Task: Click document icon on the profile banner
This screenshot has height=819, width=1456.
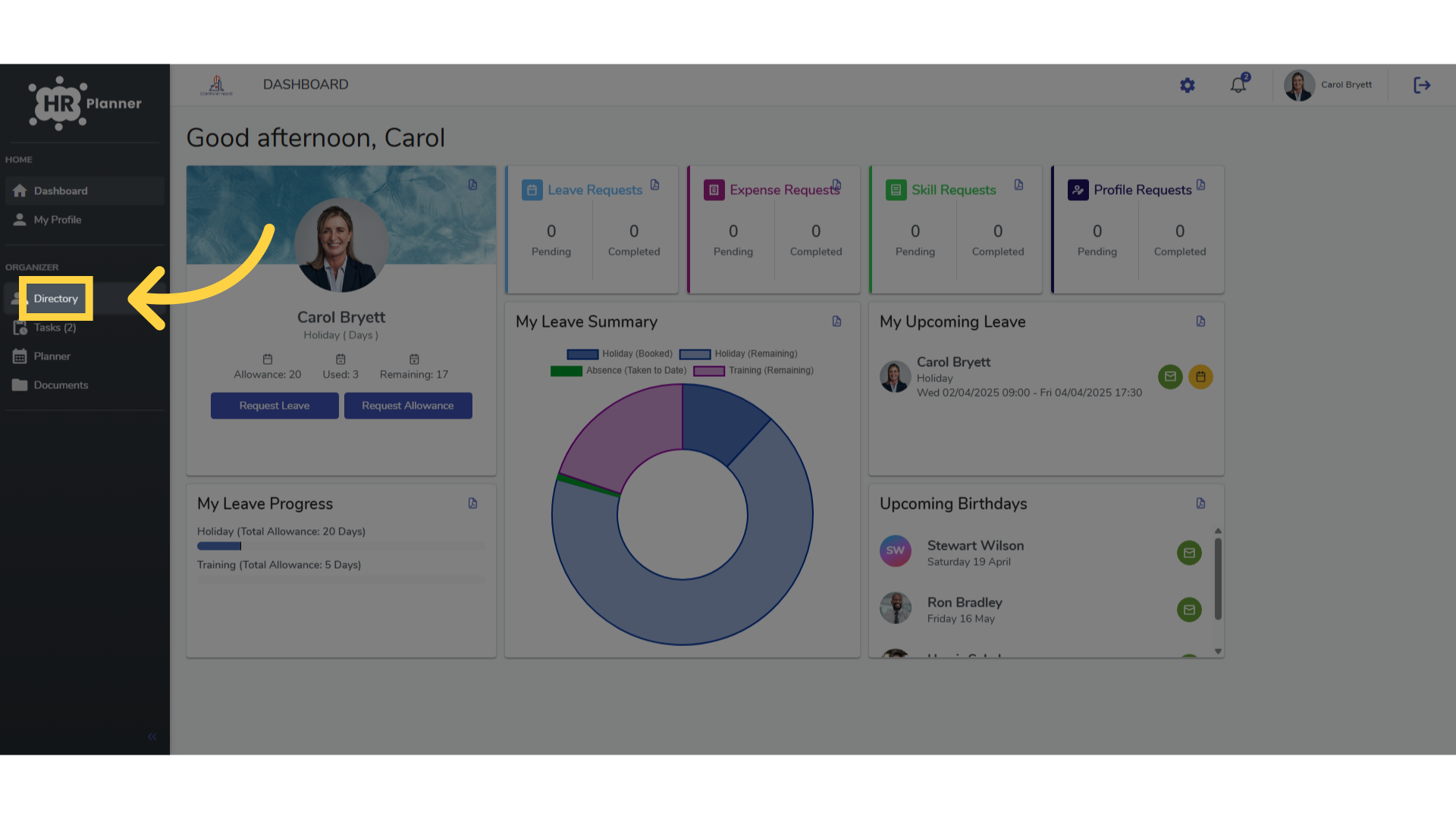Action: 473,185
